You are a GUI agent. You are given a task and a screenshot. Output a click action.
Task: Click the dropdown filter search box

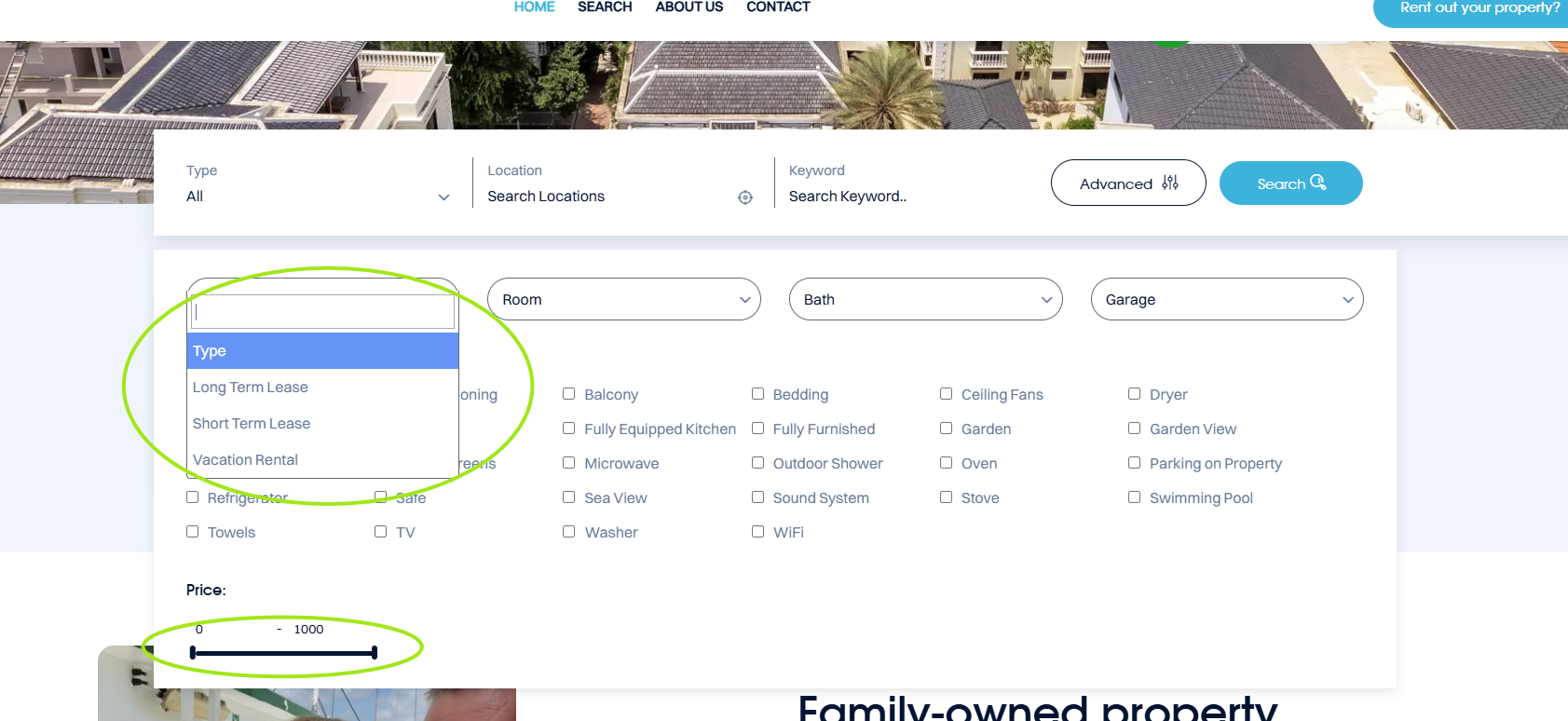[322, 312]
